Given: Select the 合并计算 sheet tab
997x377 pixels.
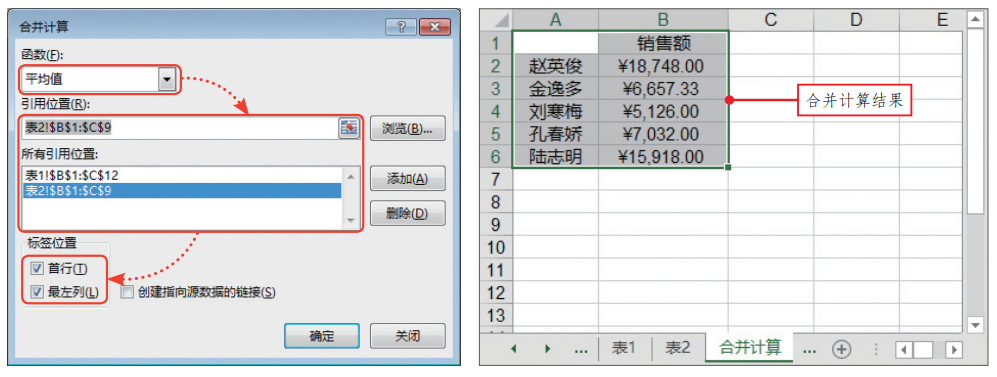Looking at the screenshot, I should pyautogui.click(x=750, y=347).
